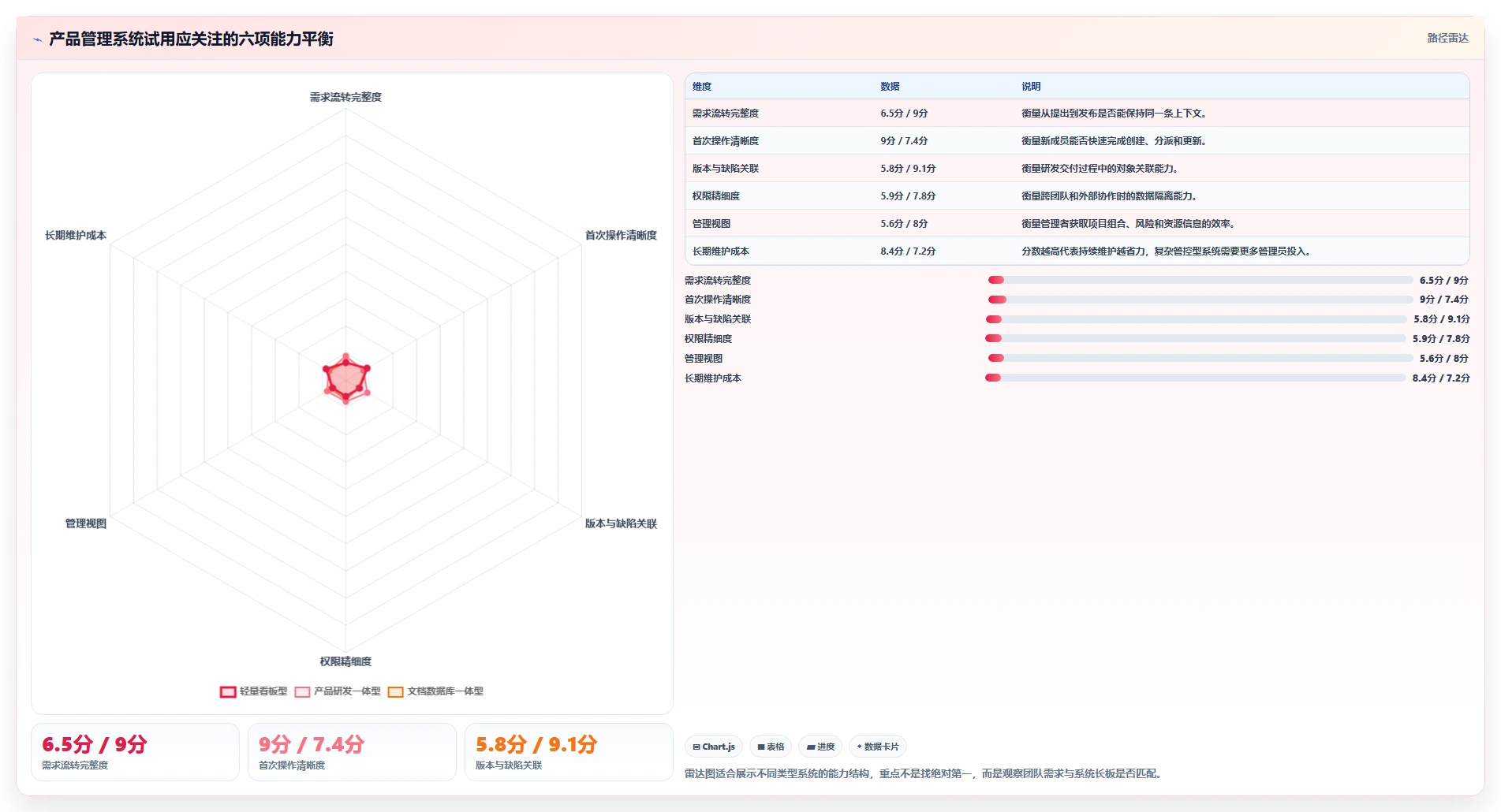Viewport: 1501px width, 812px height.
Task: Click the radar axis label 管理视图
Action: 86,523
